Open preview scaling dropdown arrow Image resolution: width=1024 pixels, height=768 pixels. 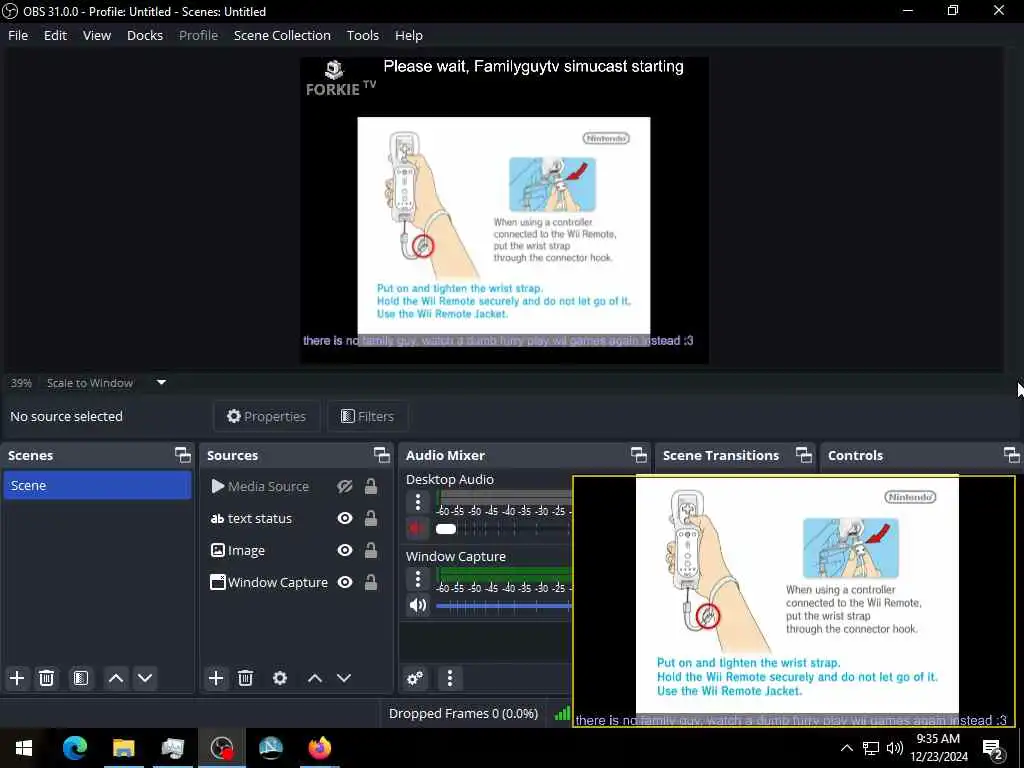(x=161, y=383)
